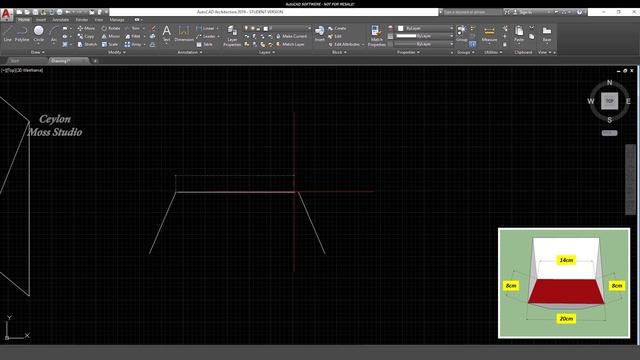Toggle layer lock icon in layer dropdown
The width and height of the screenshot is (640, 360).
pos(258,28)
